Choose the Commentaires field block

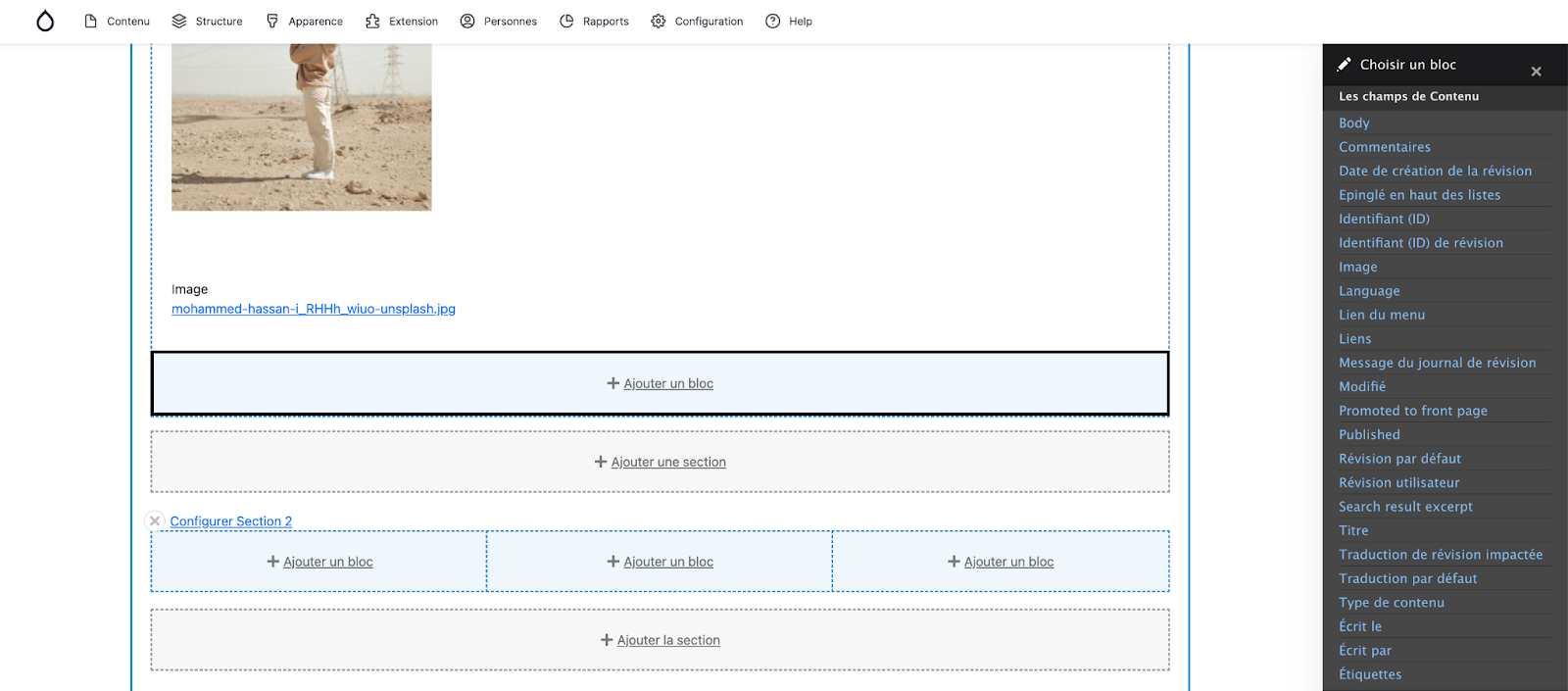[x=1385, y=147]
